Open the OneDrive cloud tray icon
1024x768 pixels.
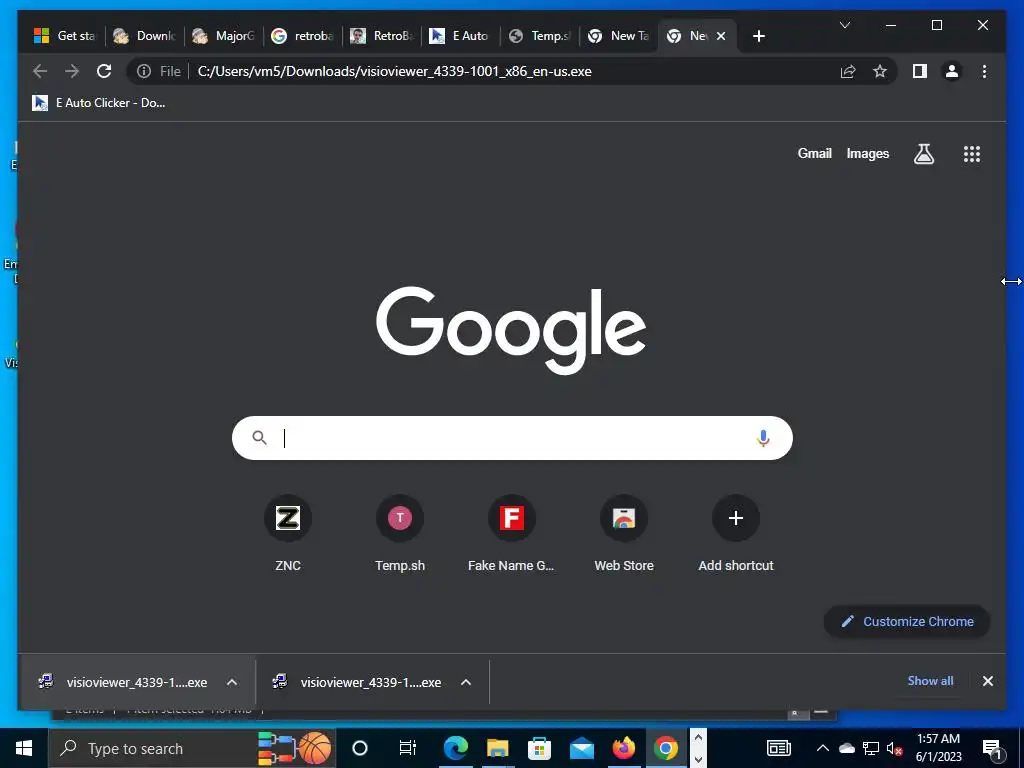pos(846,748)
